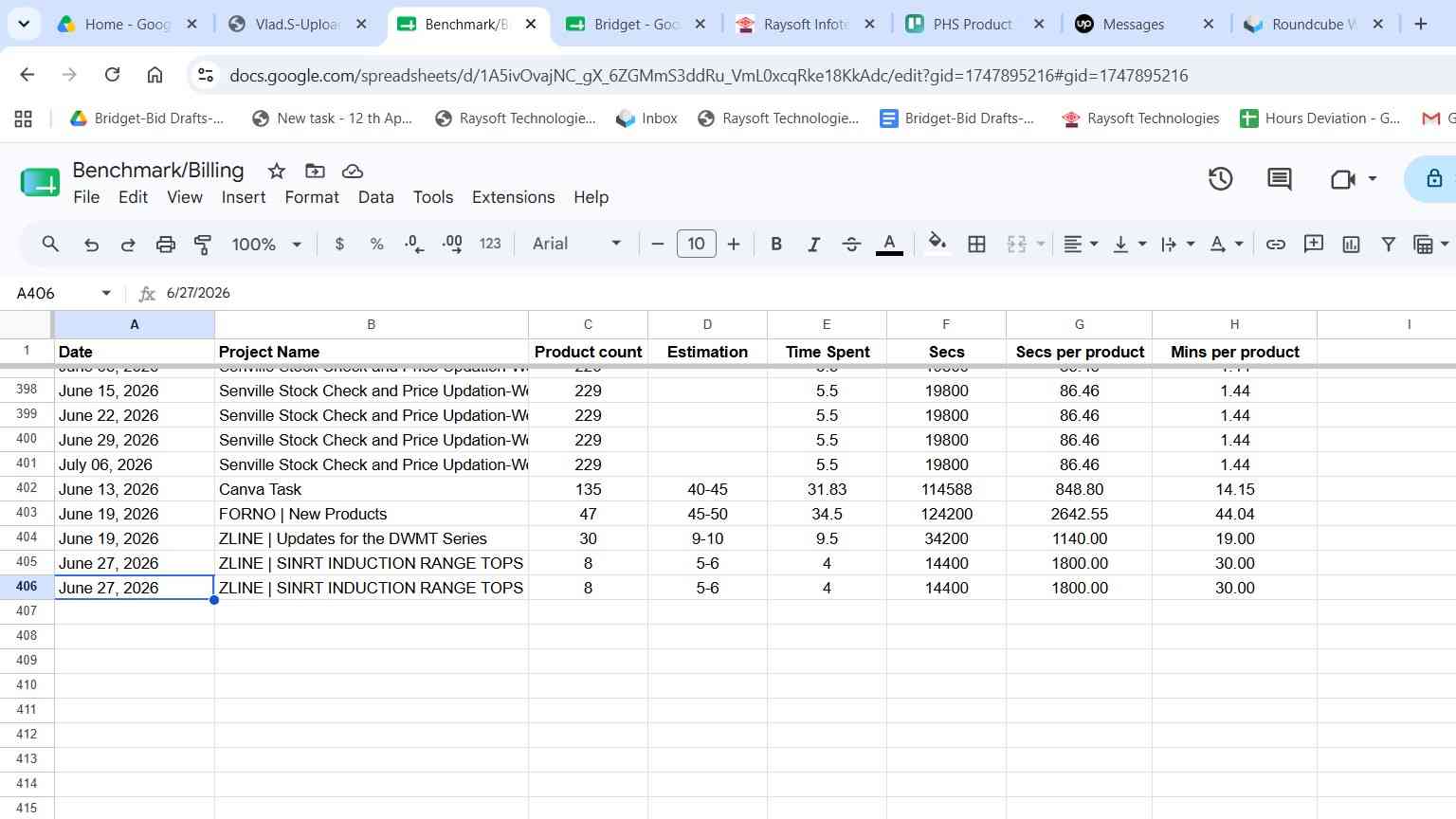This screenshot has height=819, width=1456.
Task: Click the insert chart icon
Action: [1352, 244]
